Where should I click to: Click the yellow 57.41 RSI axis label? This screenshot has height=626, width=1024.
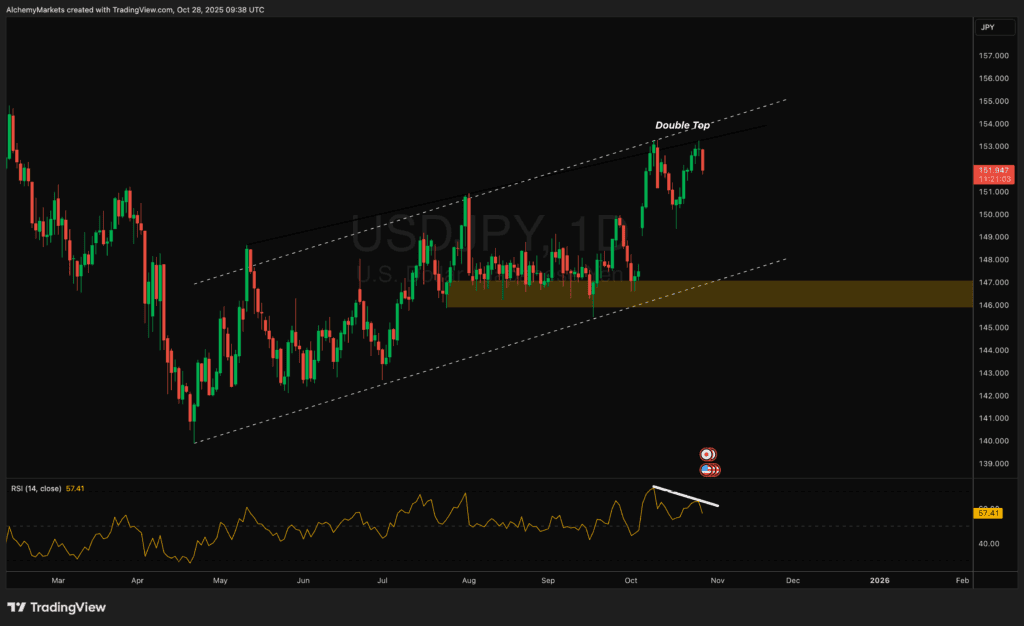[x=988, y=514]
